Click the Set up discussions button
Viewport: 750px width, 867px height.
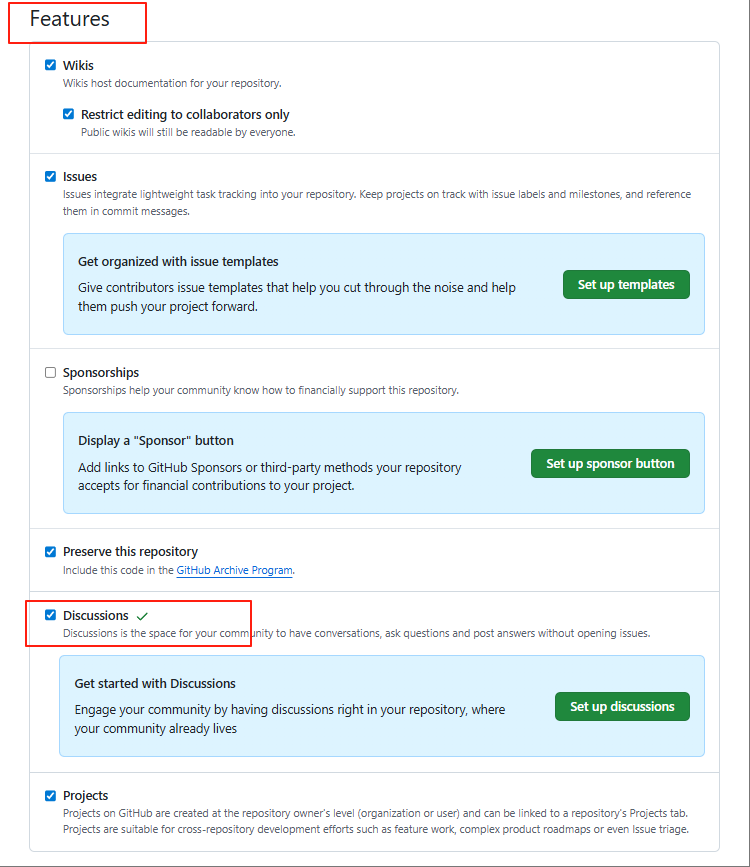click(x=622, y=706)
